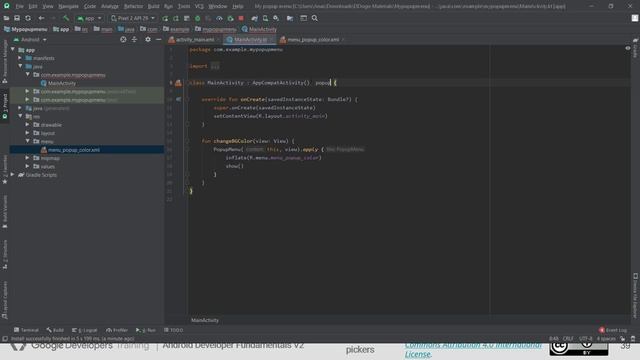Open the app run configuration dropdown

click(x=89, y=18)
